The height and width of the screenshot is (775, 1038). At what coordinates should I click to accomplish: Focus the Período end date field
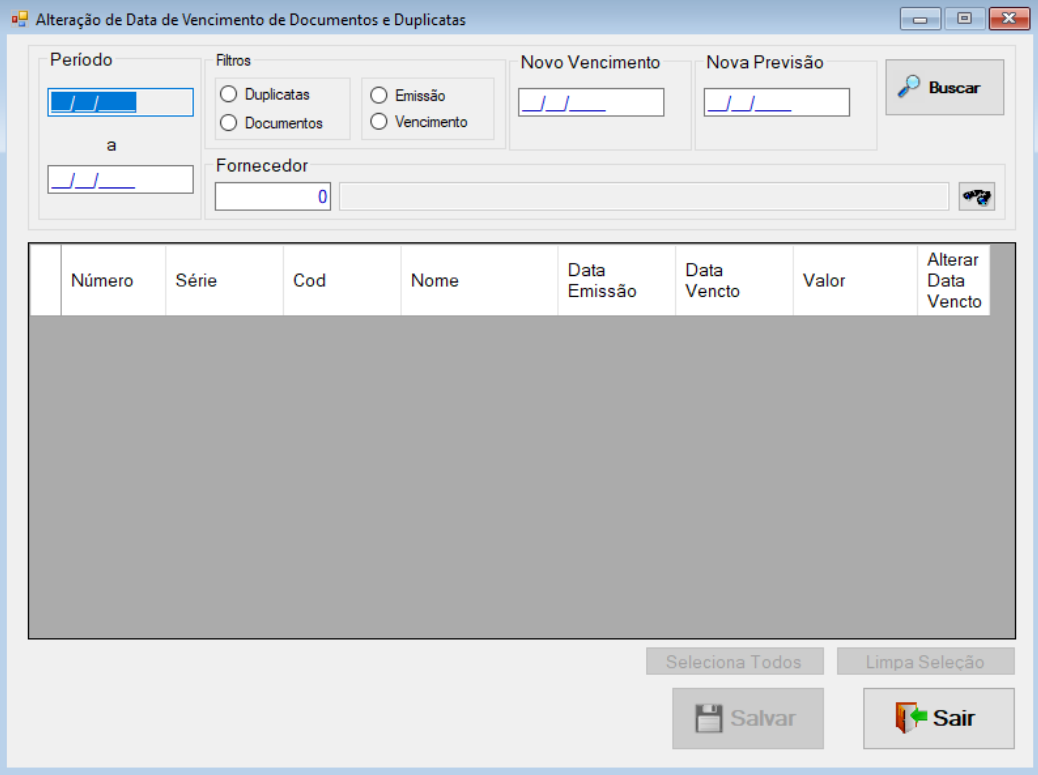pos(120,179)
